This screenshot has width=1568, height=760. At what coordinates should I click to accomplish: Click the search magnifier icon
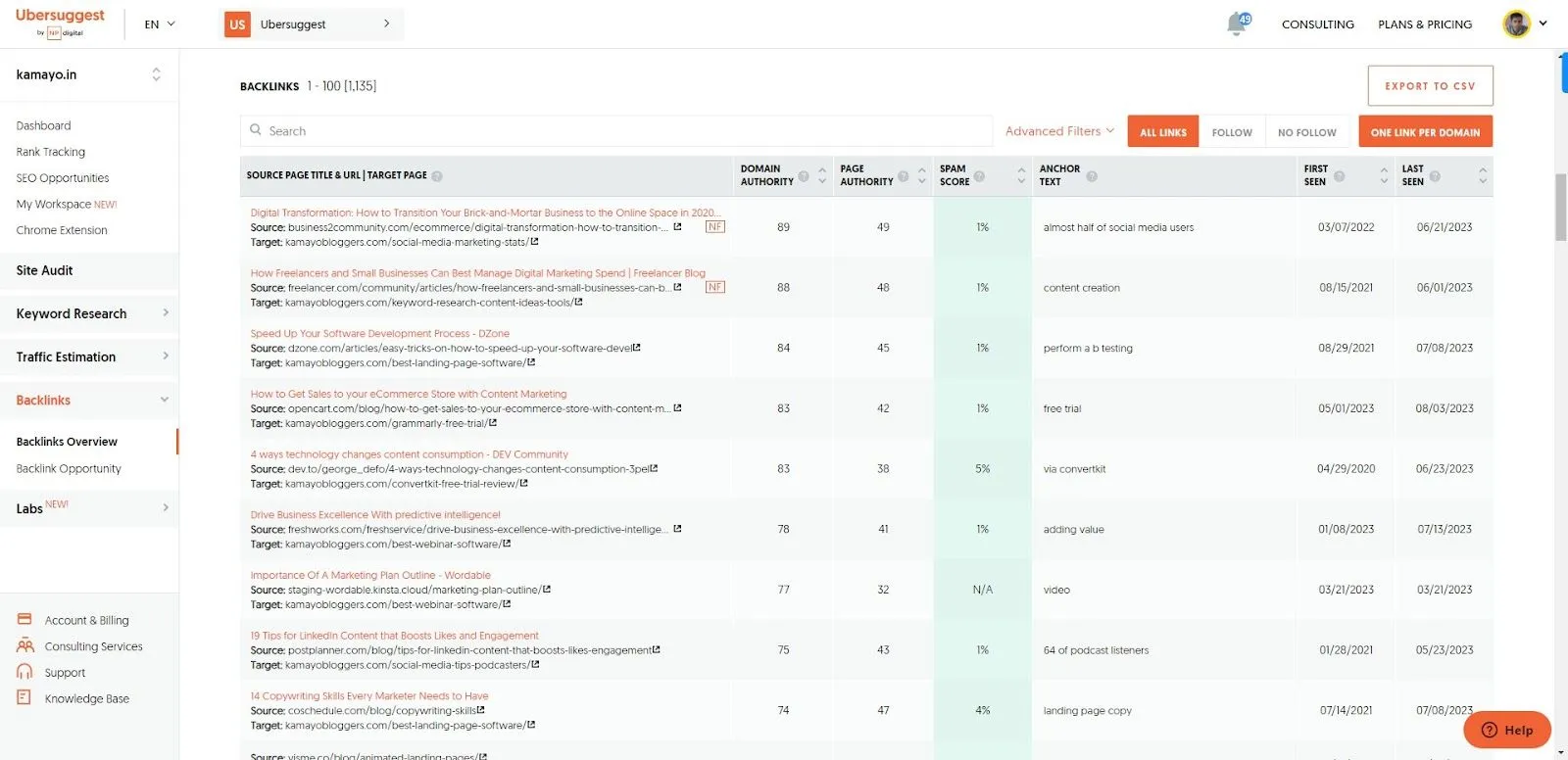256,130
